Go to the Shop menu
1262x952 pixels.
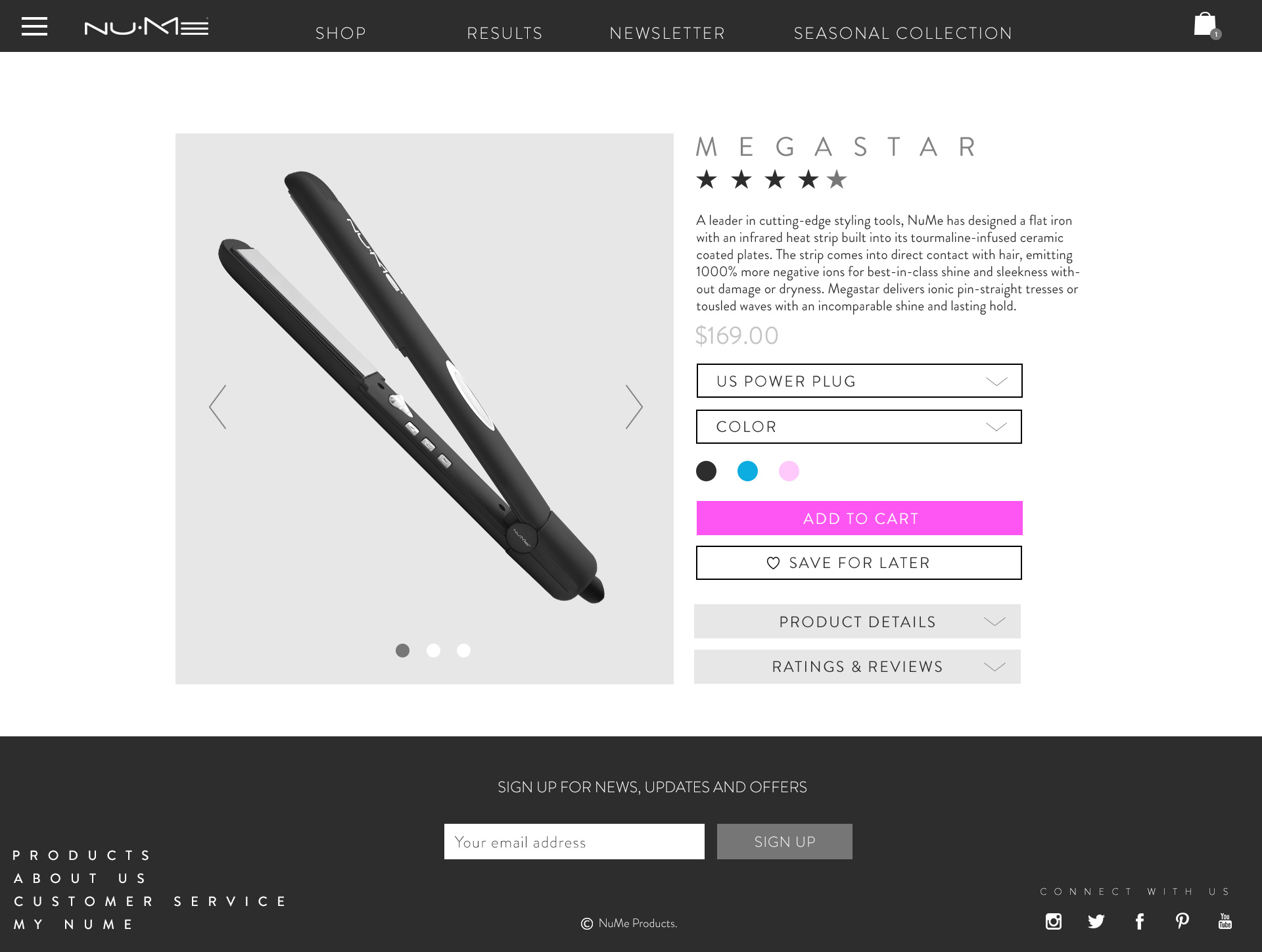point(340,34)
